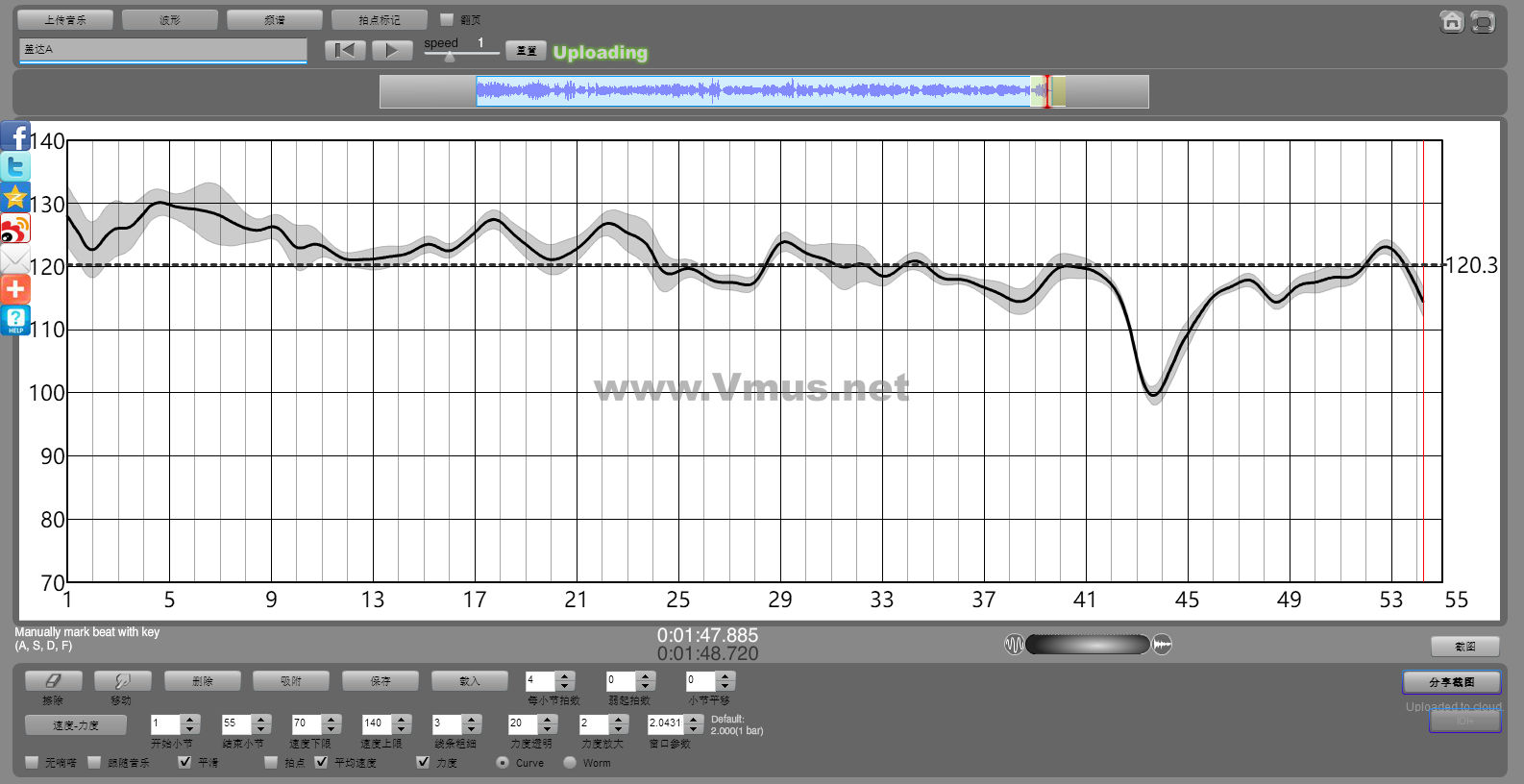Increase the 结束小节 end bar value

tap(261, 719)
